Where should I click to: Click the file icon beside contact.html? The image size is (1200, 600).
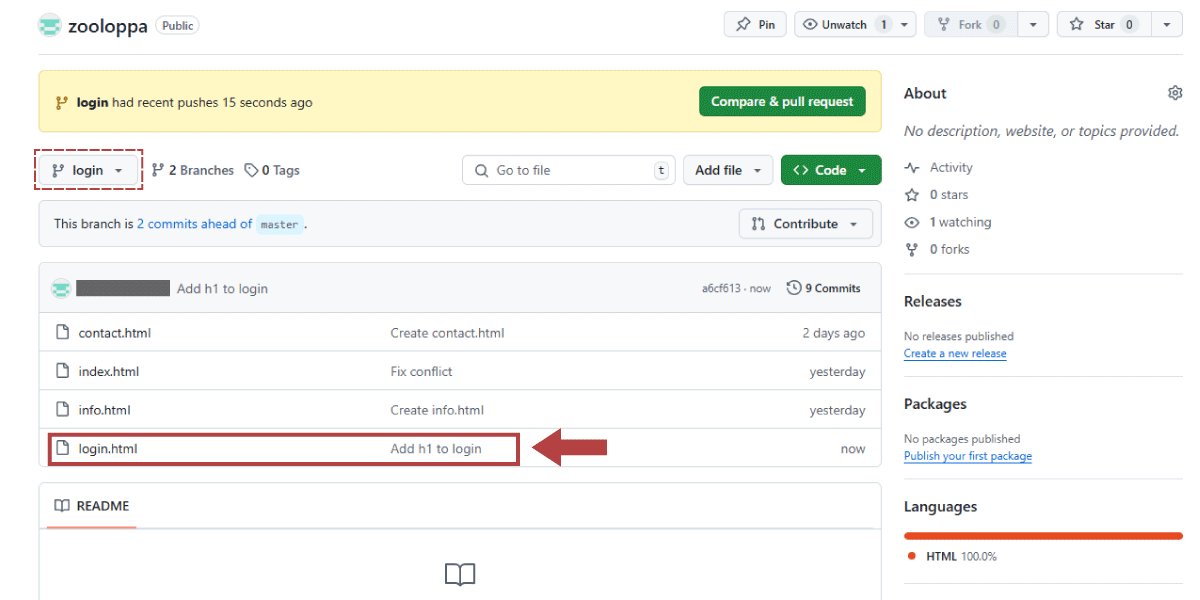62,333
